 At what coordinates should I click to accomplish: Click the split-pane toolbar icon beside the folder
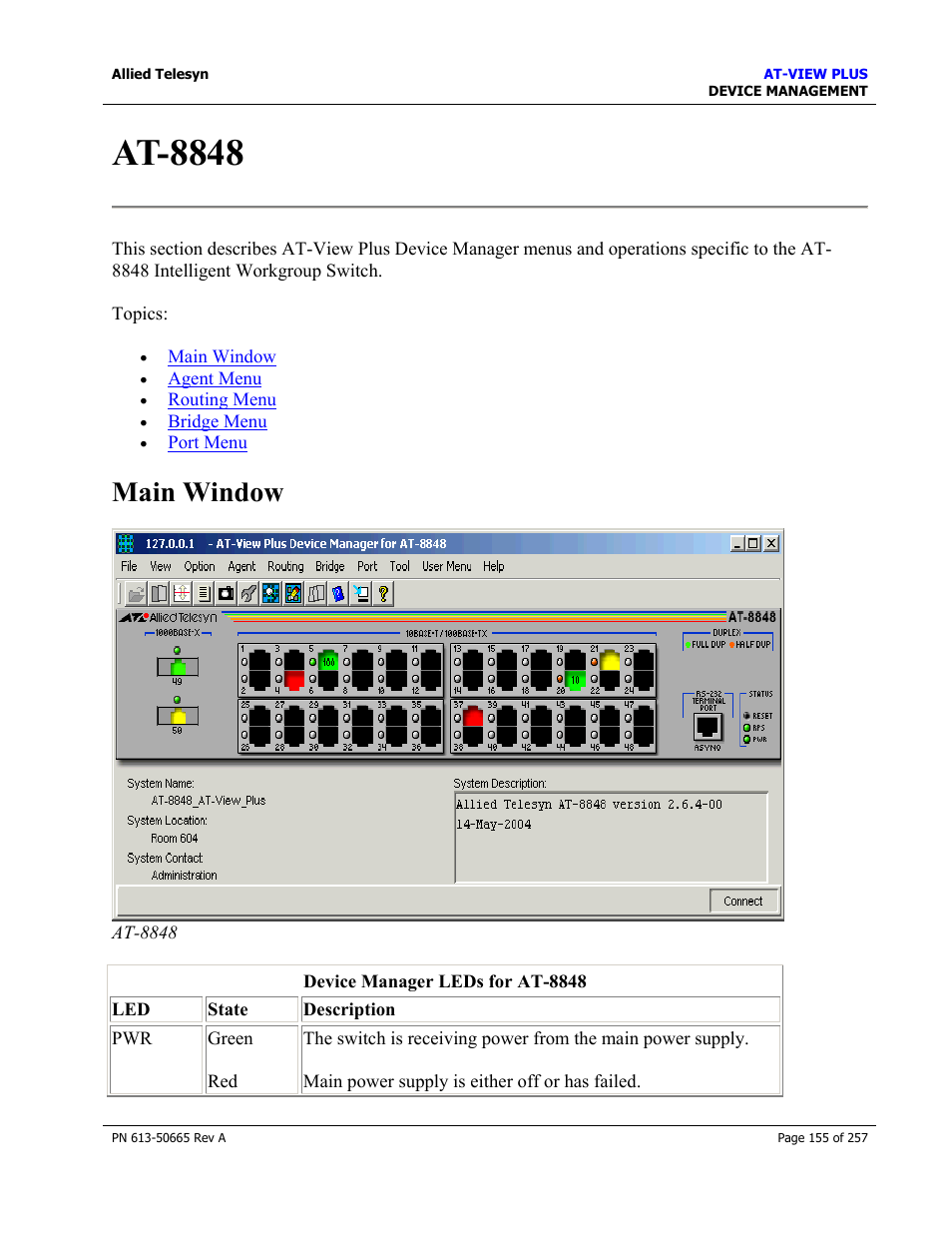(x=159, y=593)
